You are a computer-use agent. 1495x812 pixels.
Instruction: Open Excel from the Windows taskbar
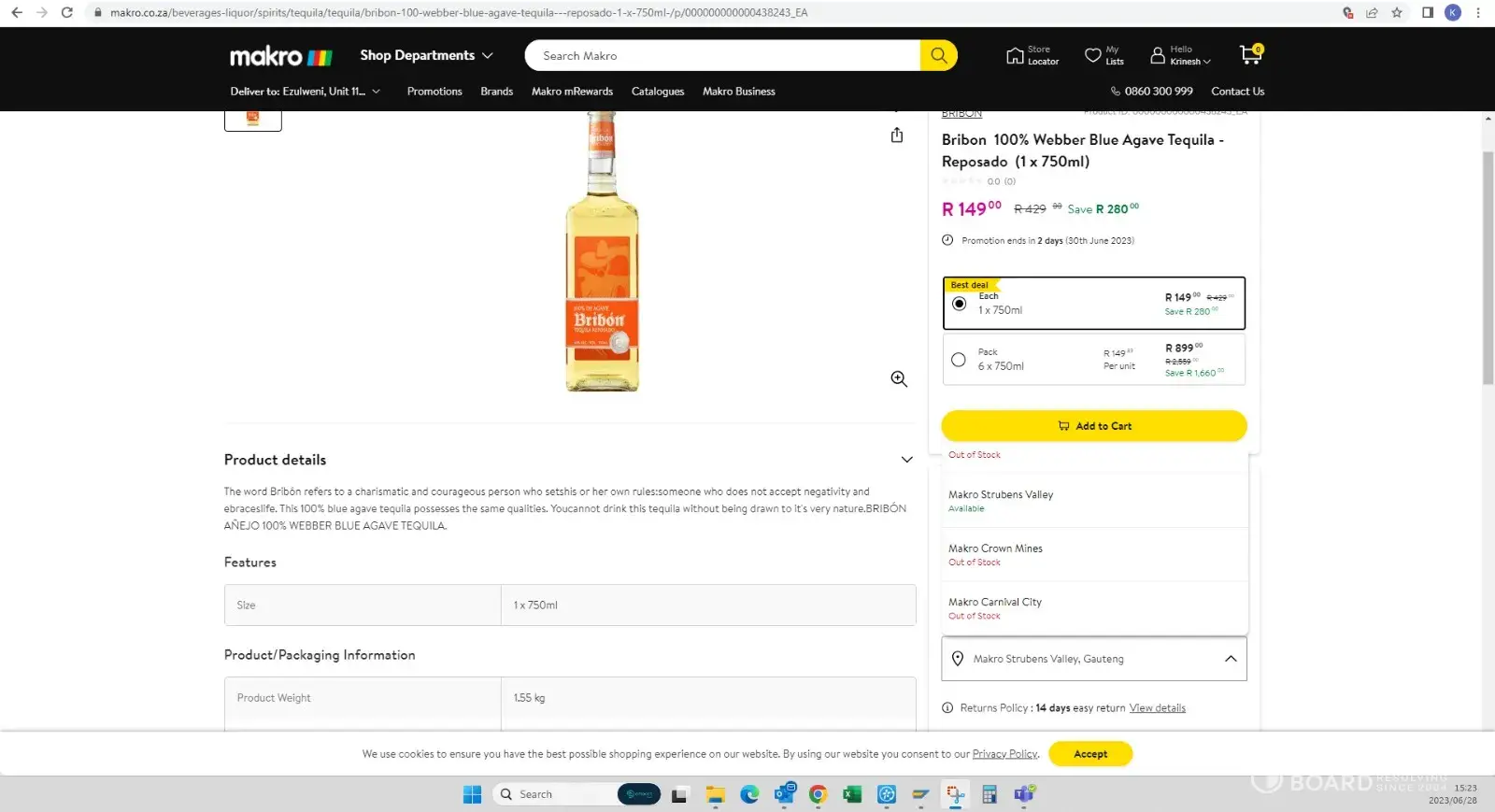(x=851, y=794)
